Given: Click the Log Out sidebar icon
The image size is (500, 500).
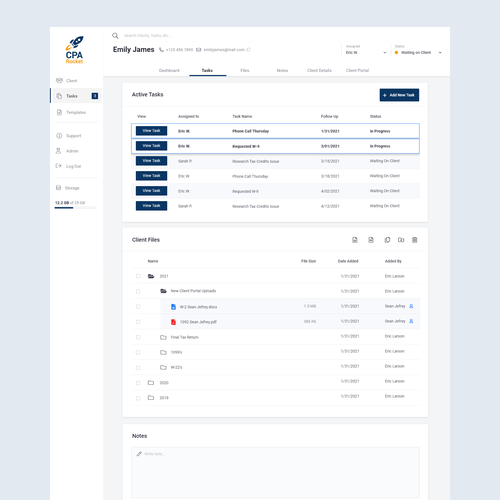Looking at the screenshot, I should point(58,166).
